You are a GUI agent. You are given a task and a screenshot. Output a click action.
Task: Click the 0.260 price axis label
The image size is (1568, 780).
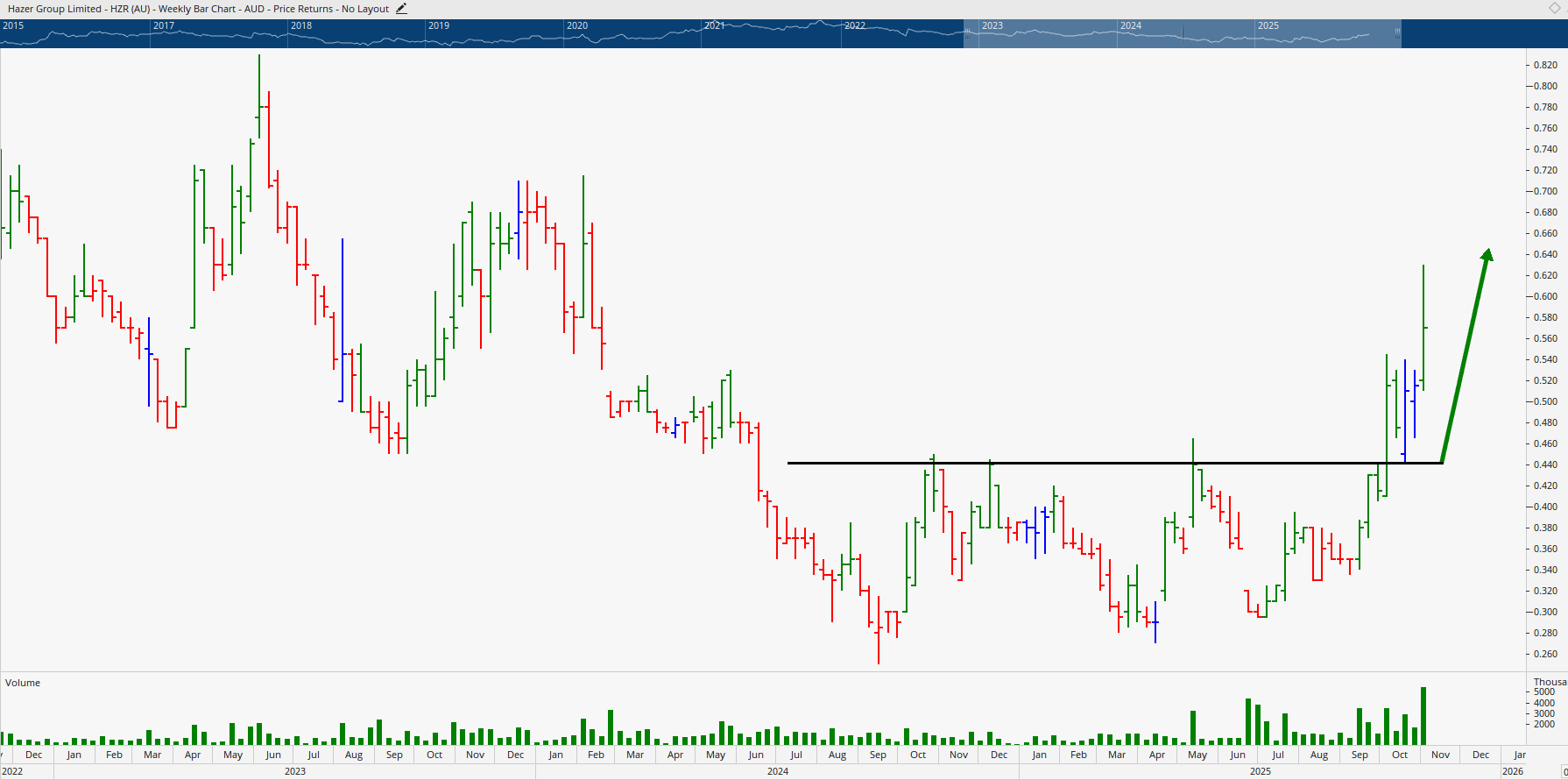pos(1545,654)
